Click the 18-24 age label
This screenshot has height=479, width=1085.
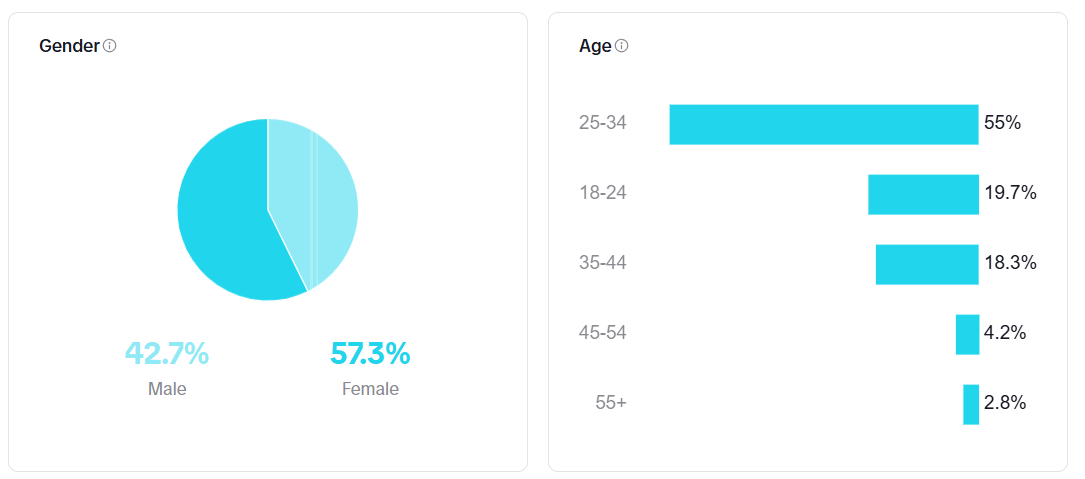coord(602,193)
